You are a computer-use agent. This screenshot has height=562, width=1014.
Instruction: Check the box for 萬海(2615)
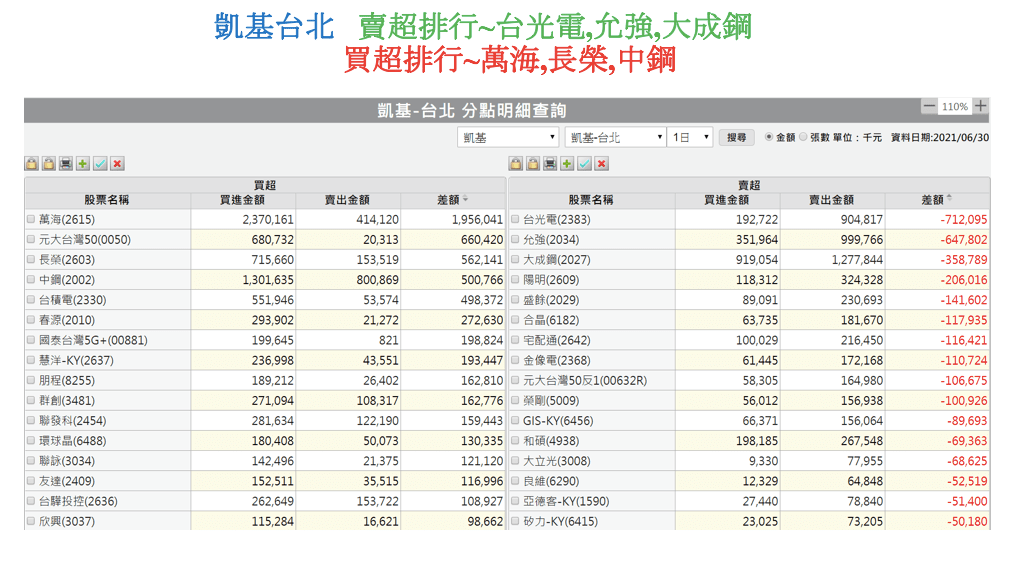coord(31,219)
